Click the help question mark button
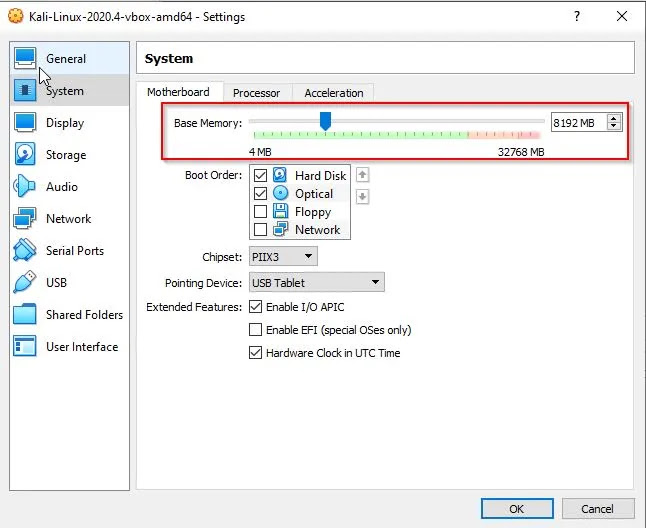Viewport: 646px width, 528px height. click(577, 16)
